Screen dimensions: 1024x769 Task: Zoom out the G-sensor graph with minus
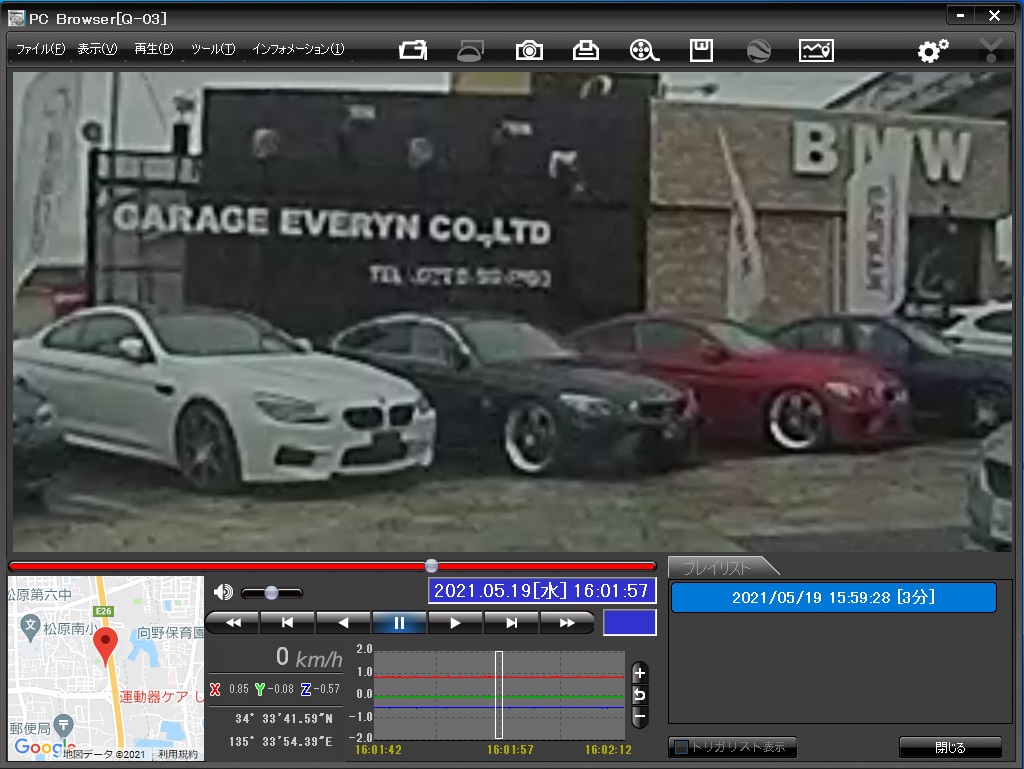coord(640,717)
